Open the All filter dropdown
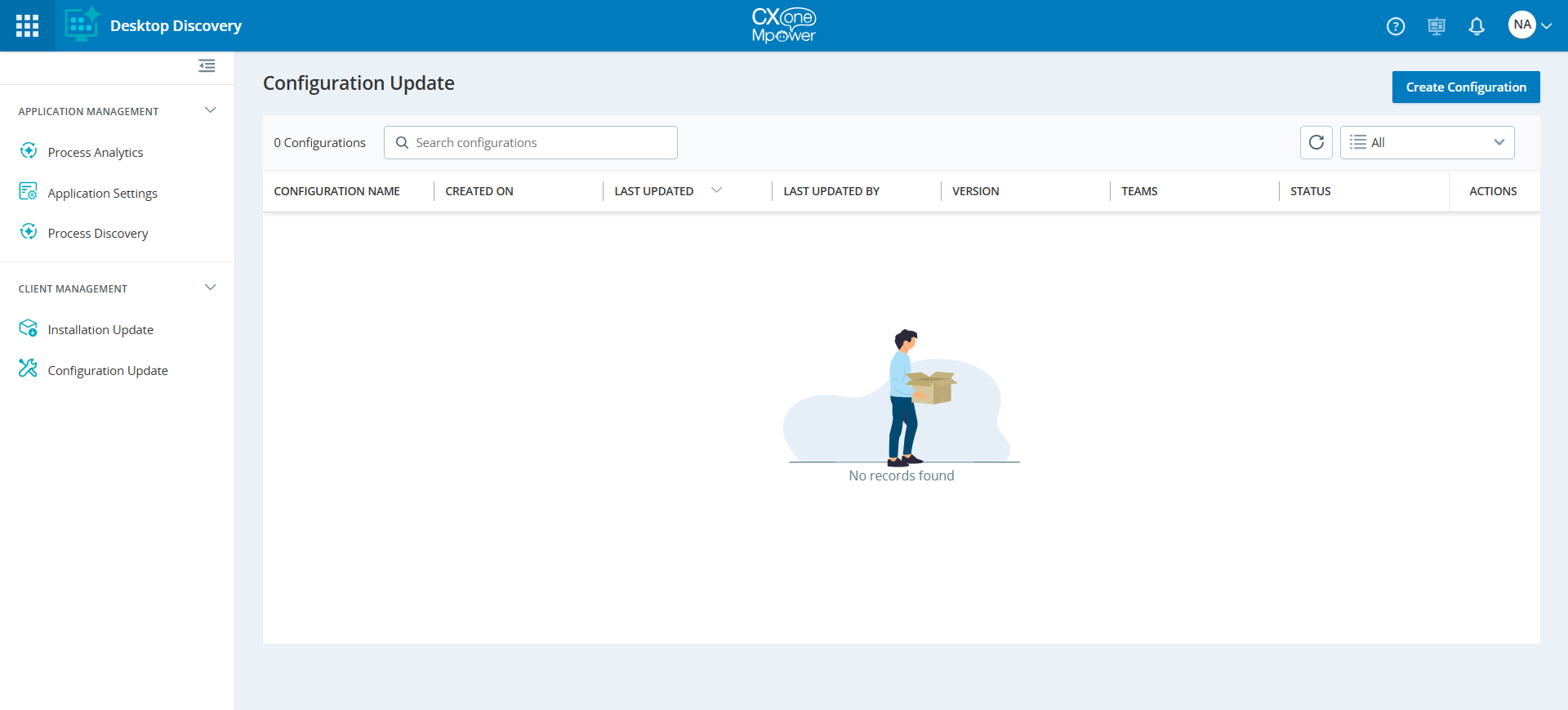This screenshot has width=1568, height=710. [1427, 142]
